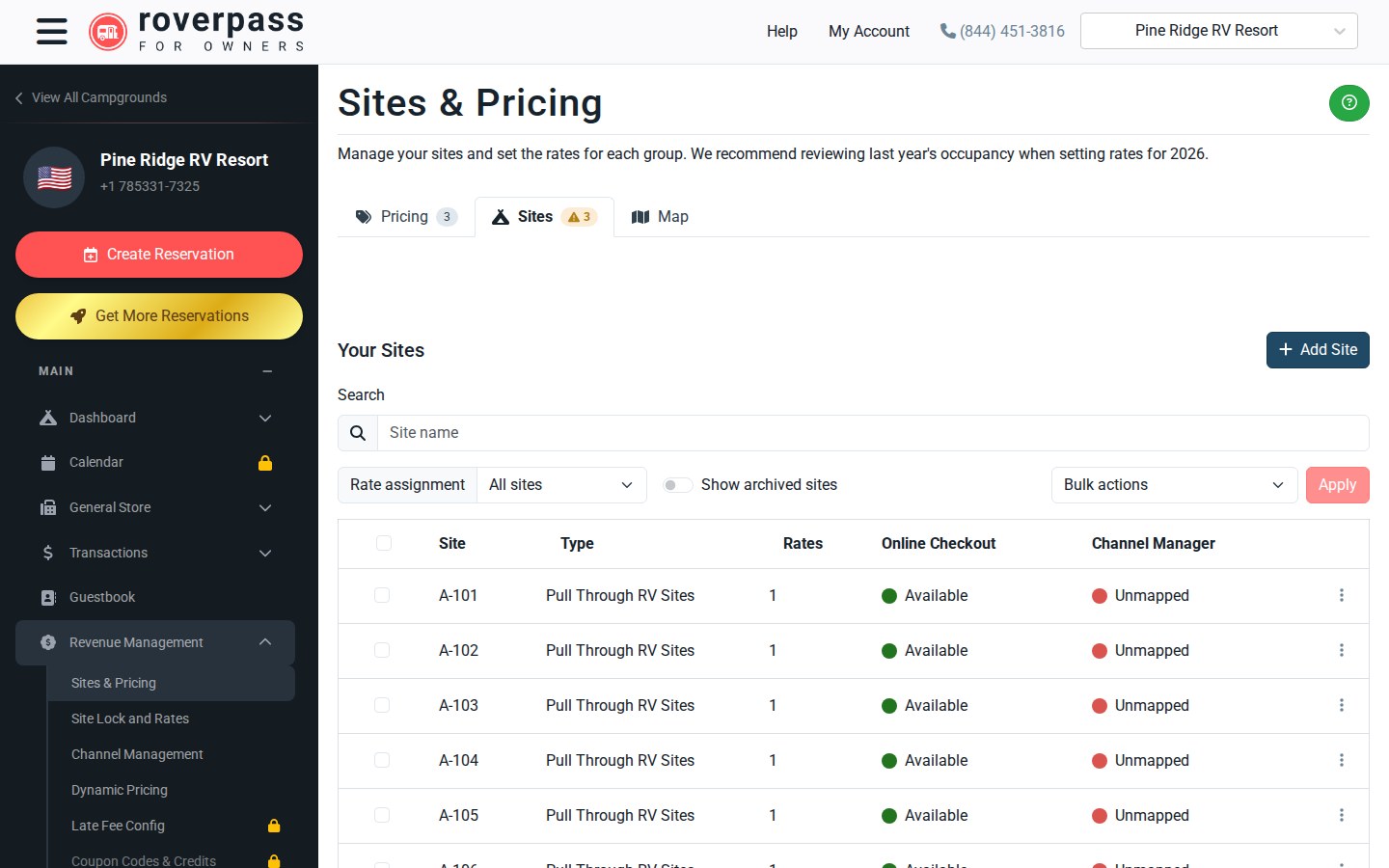This screenshot has width=1389, height=868.
Task: Open Dynamic Pricing submenu item
Action: point(120,790)
